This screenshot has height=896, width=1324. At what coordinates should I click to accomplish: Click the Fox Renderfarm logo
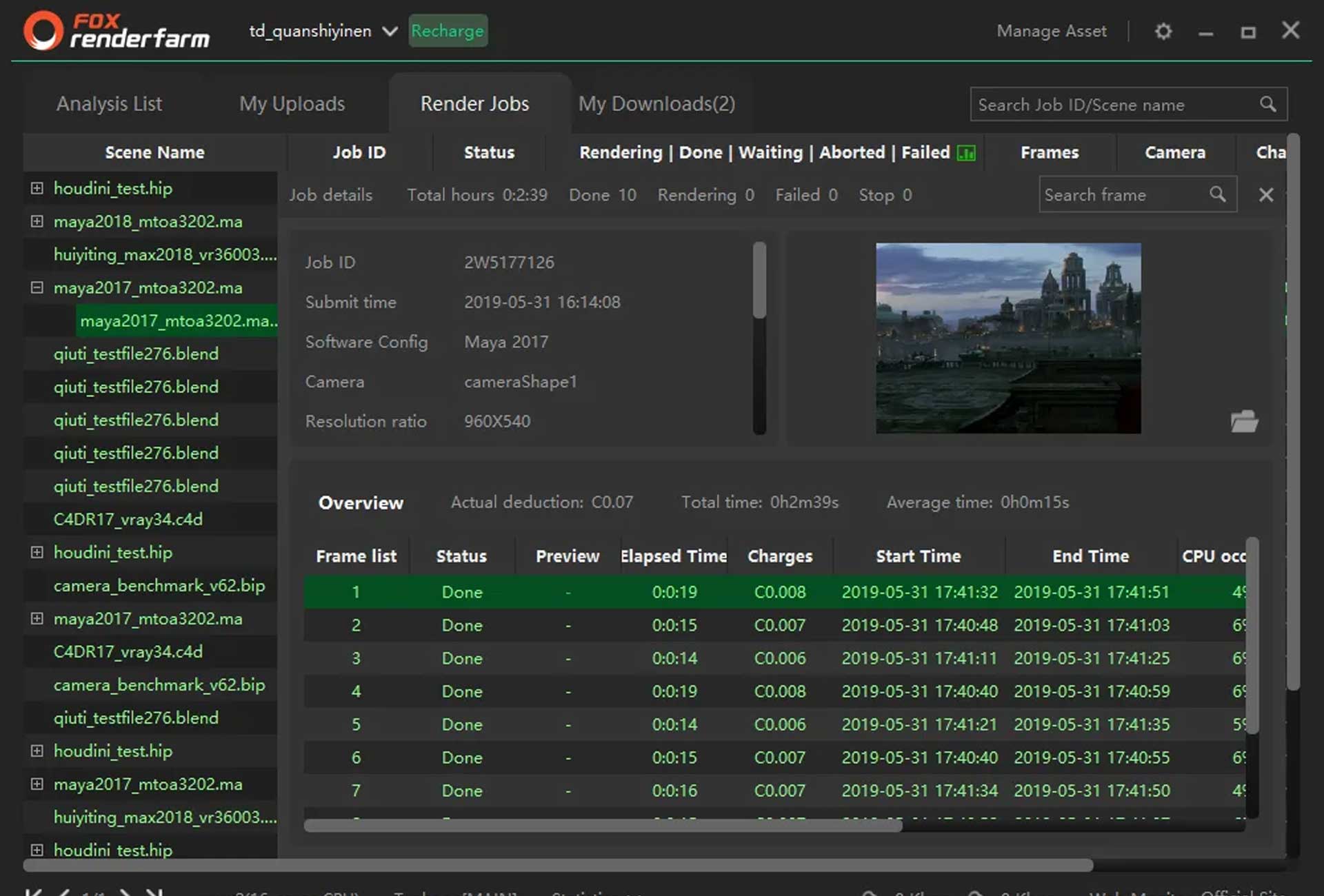click(x=116, y=31)
